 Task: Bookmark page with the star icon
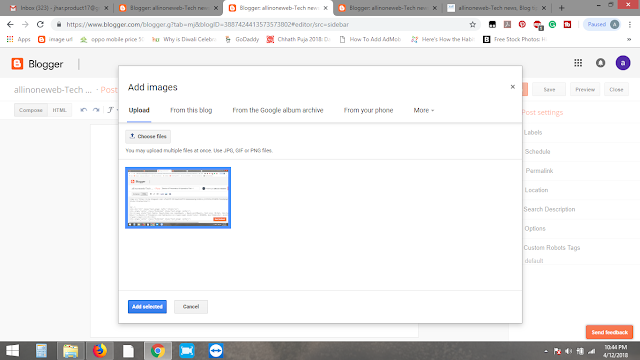tap(473, 24)
